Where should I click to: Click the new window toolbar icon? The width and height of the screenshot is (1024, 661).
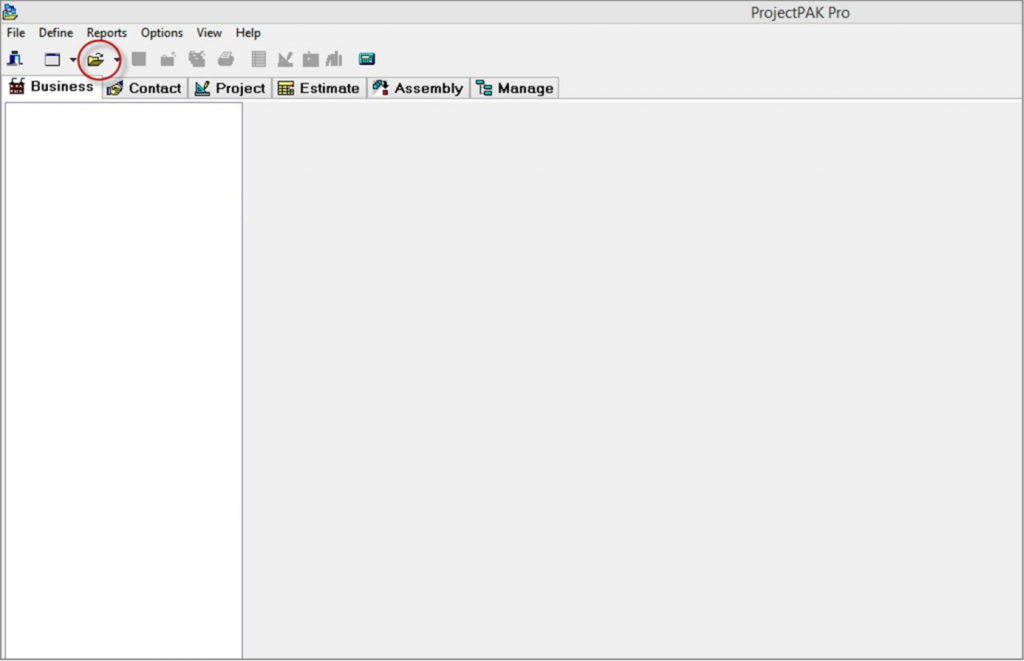point(53,60)
